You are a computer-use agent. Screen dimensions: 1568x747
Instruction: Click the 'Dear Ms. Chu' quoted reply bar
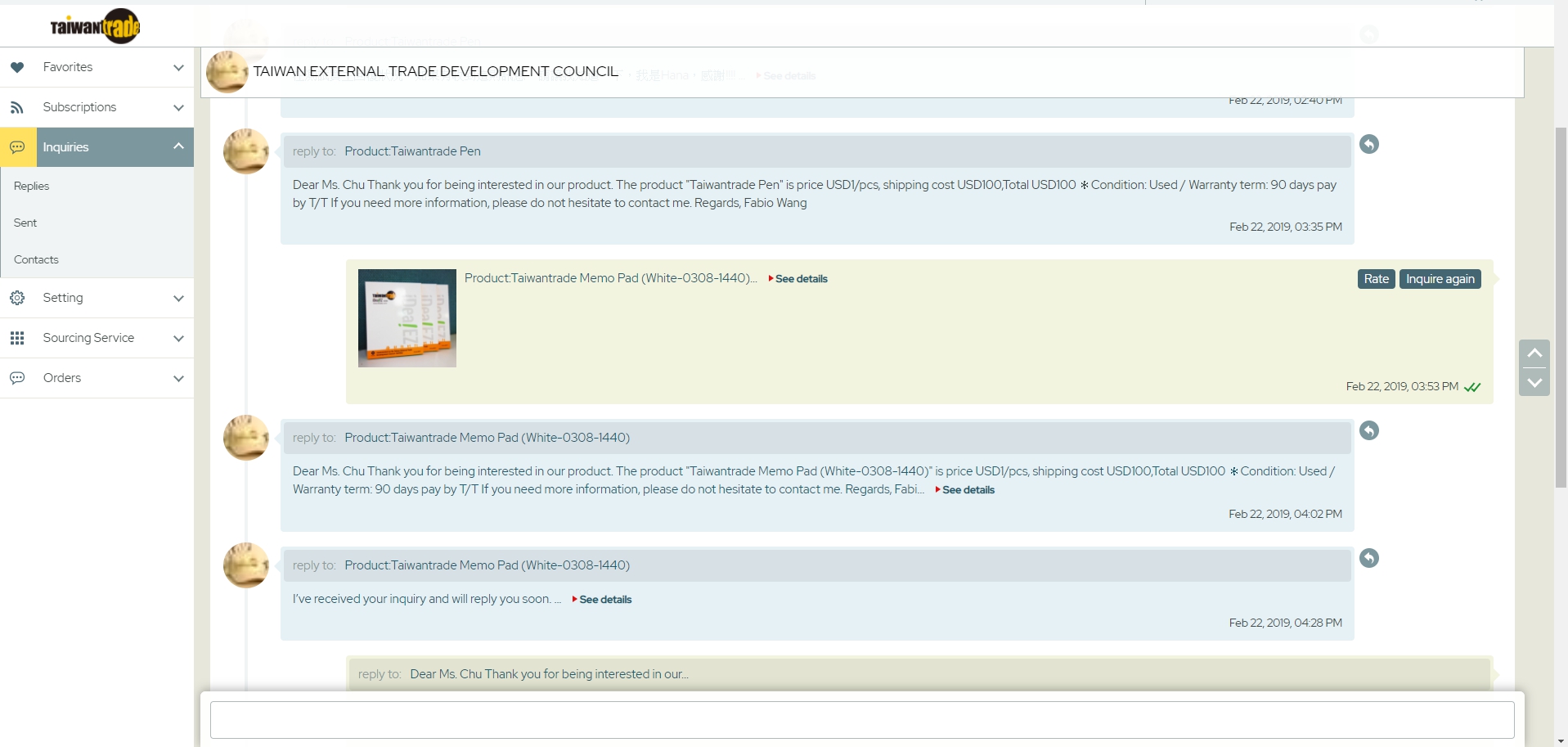point(919,674)
